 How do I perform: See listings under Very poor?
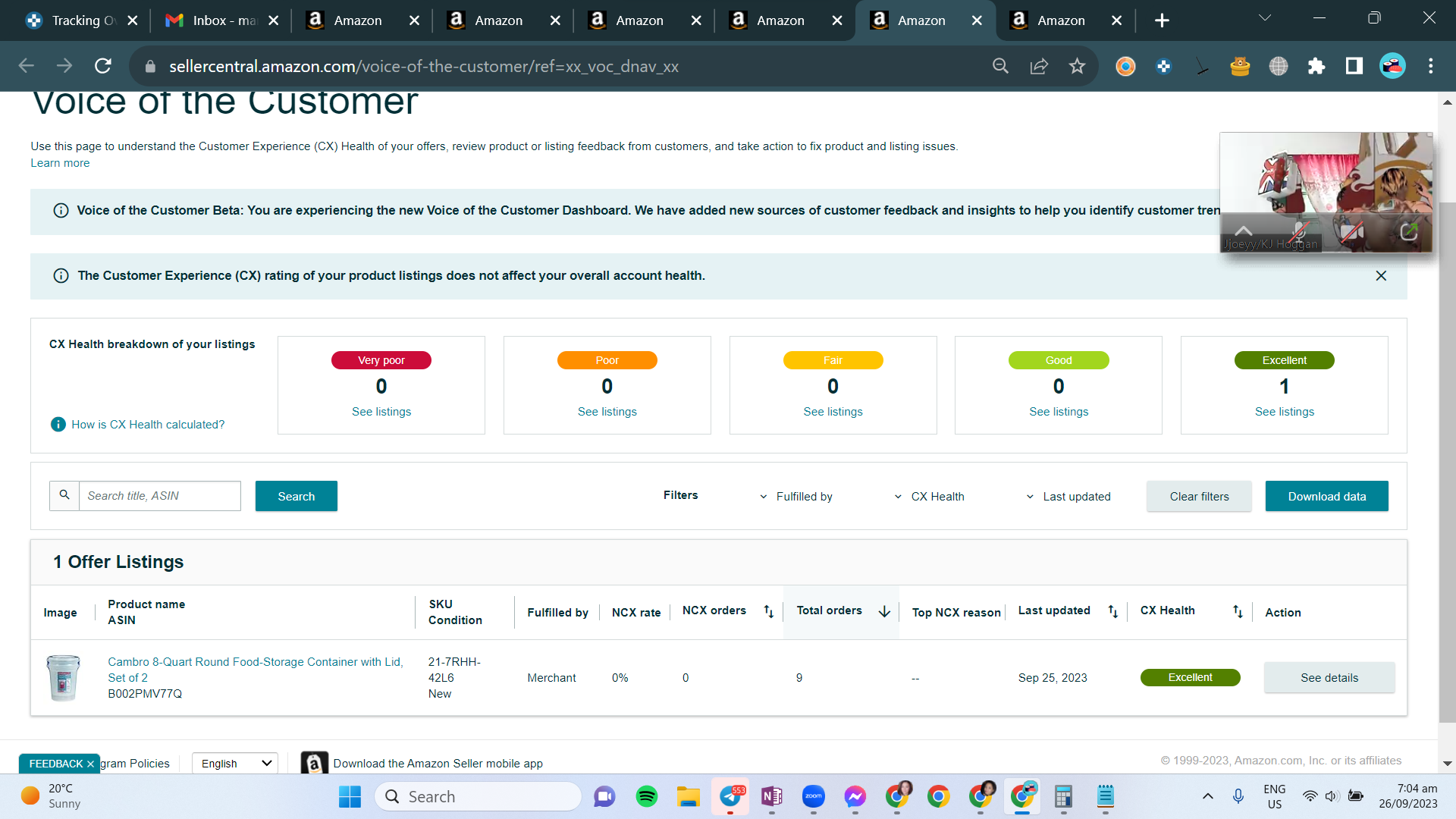(x=381, y=412)
